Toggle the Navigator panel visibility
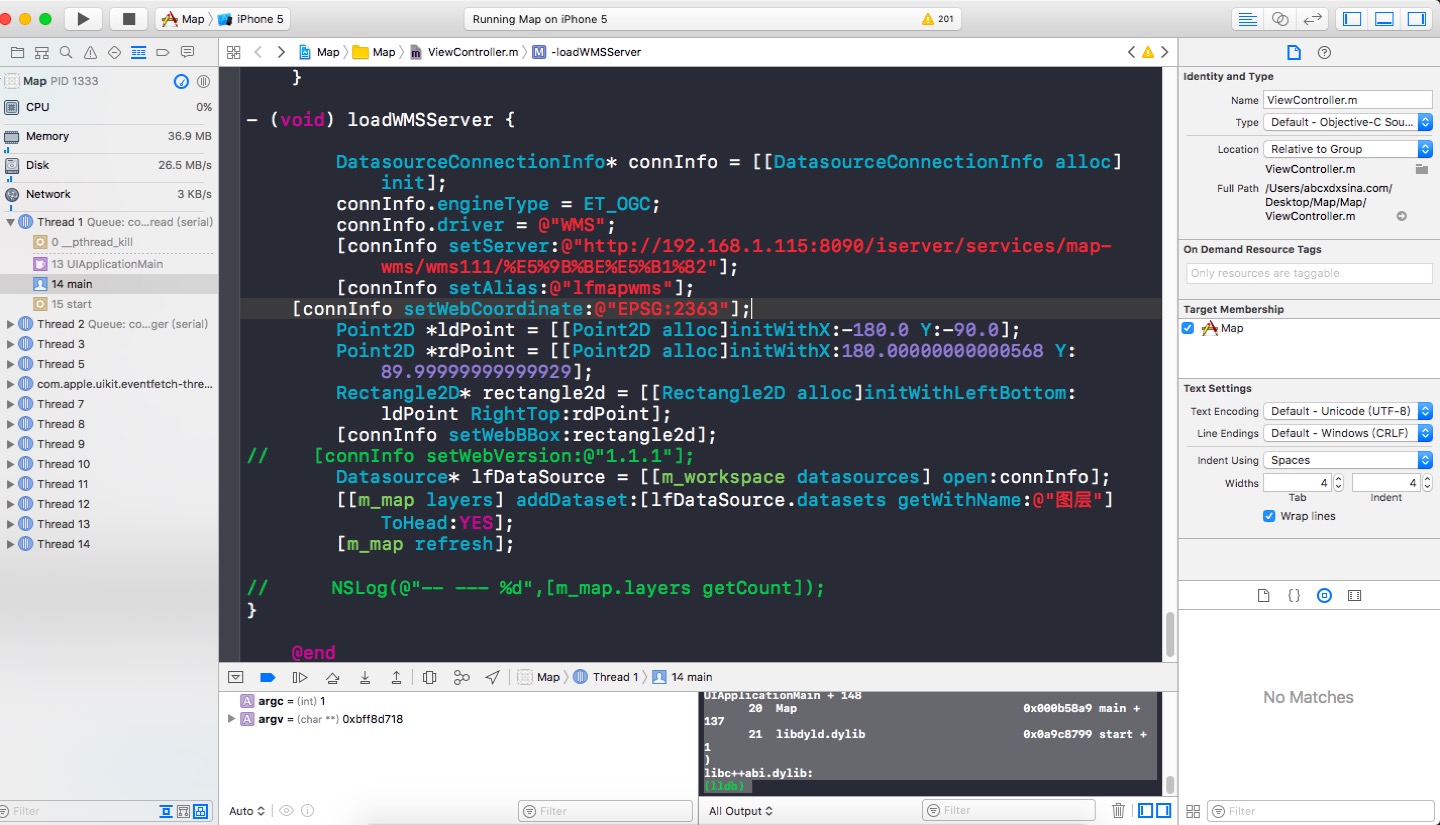This screenshot has height=825, width=1440. [x=1352, y=19]
